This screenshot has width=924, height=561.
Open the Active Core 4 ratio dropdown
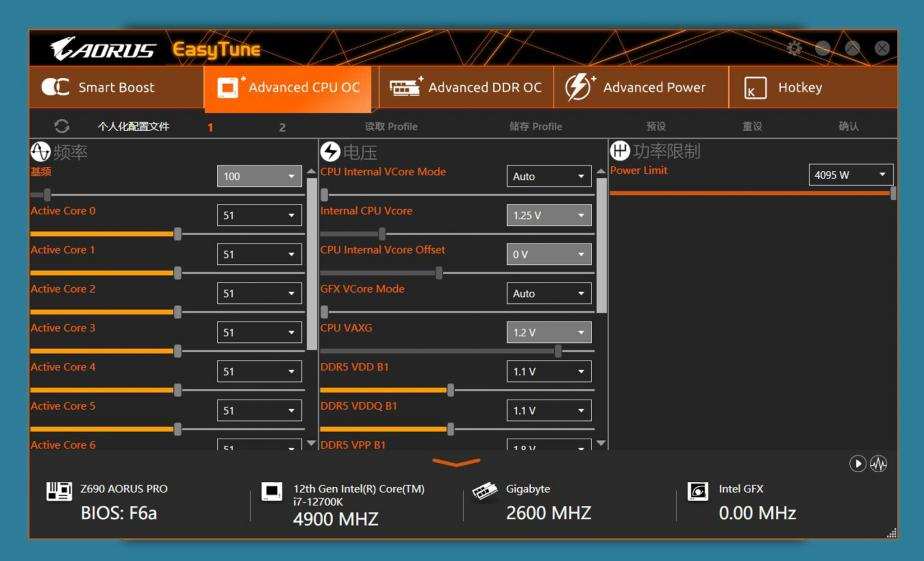click(x=259, y=371)
